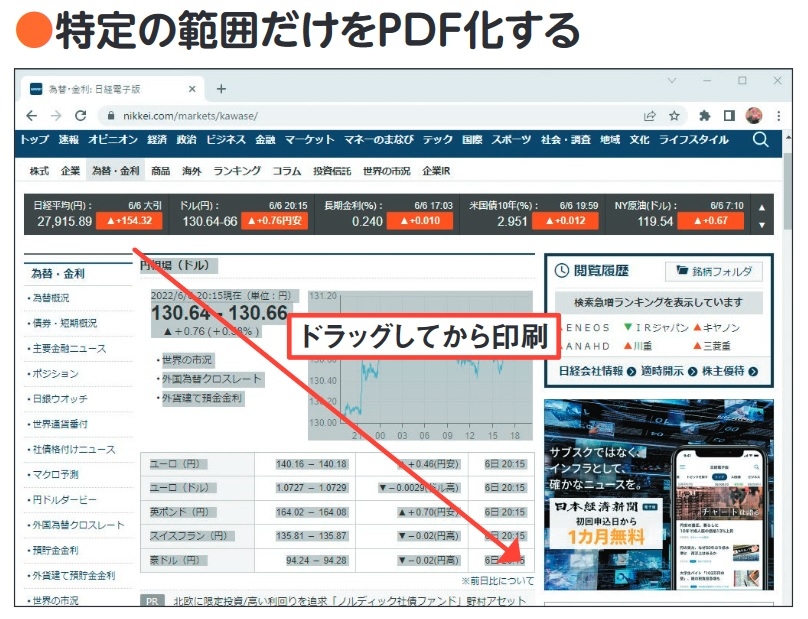Image resolution: width=808 pixels, height=619 pixels.
Task: Click 日経平均 27,915.89 ticker
Action: point(97,214)
